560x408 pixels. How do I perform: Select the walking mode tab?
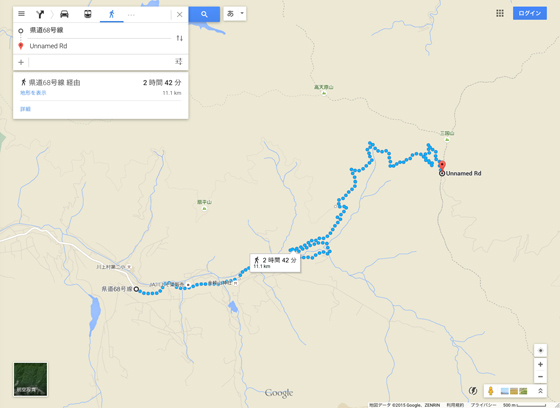tap(112, 14)
